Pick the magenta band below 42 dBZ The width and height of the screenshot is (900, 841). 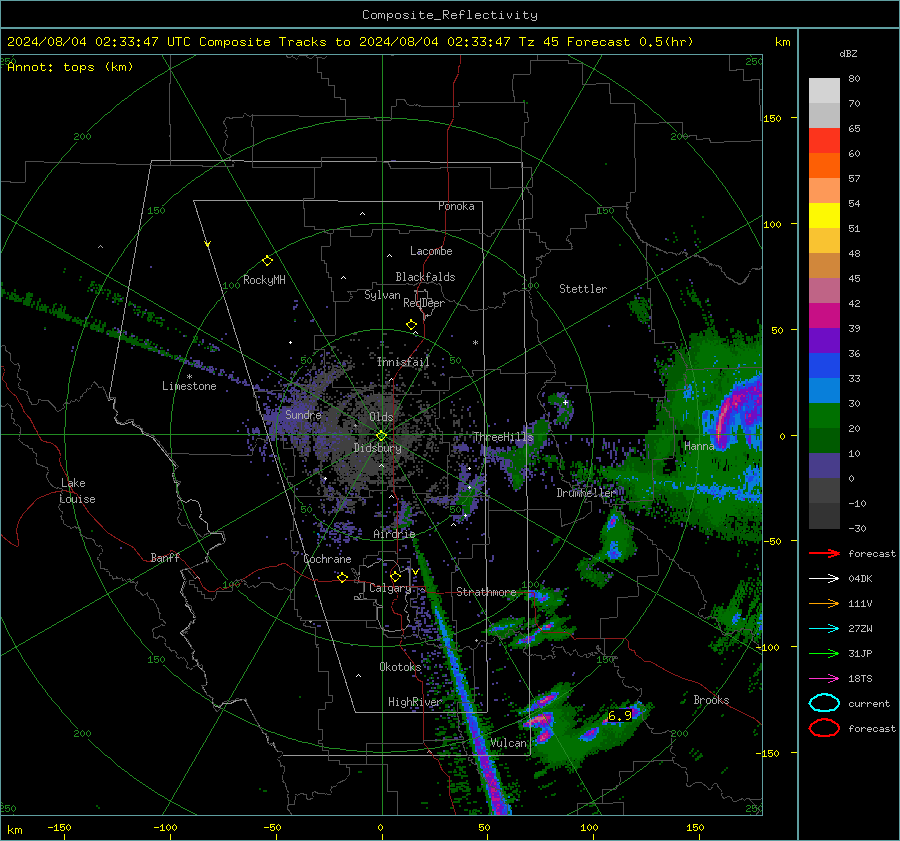point(824,316)
